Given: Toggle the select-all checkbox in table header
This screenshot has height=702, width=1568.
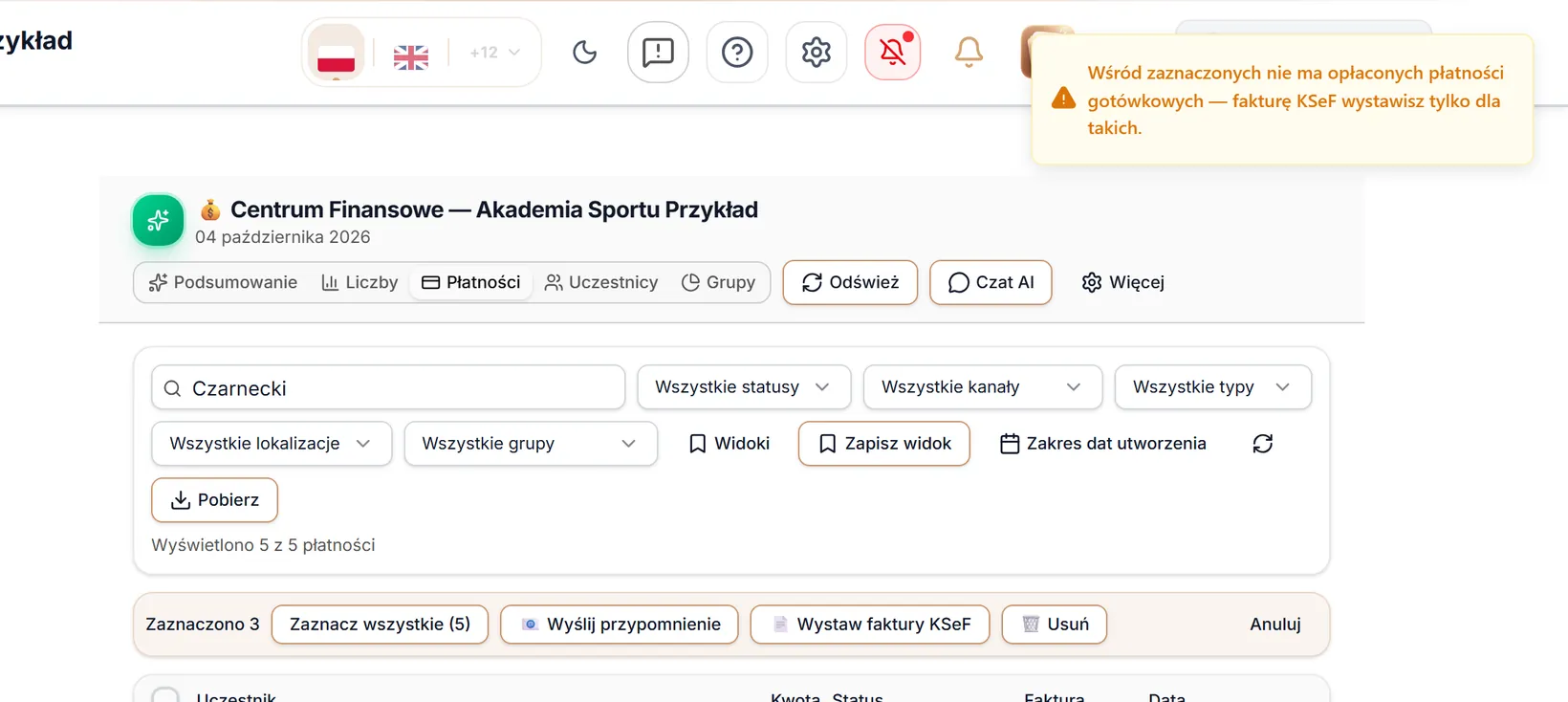Looking at the screenshot, I should tap(165, 696).
